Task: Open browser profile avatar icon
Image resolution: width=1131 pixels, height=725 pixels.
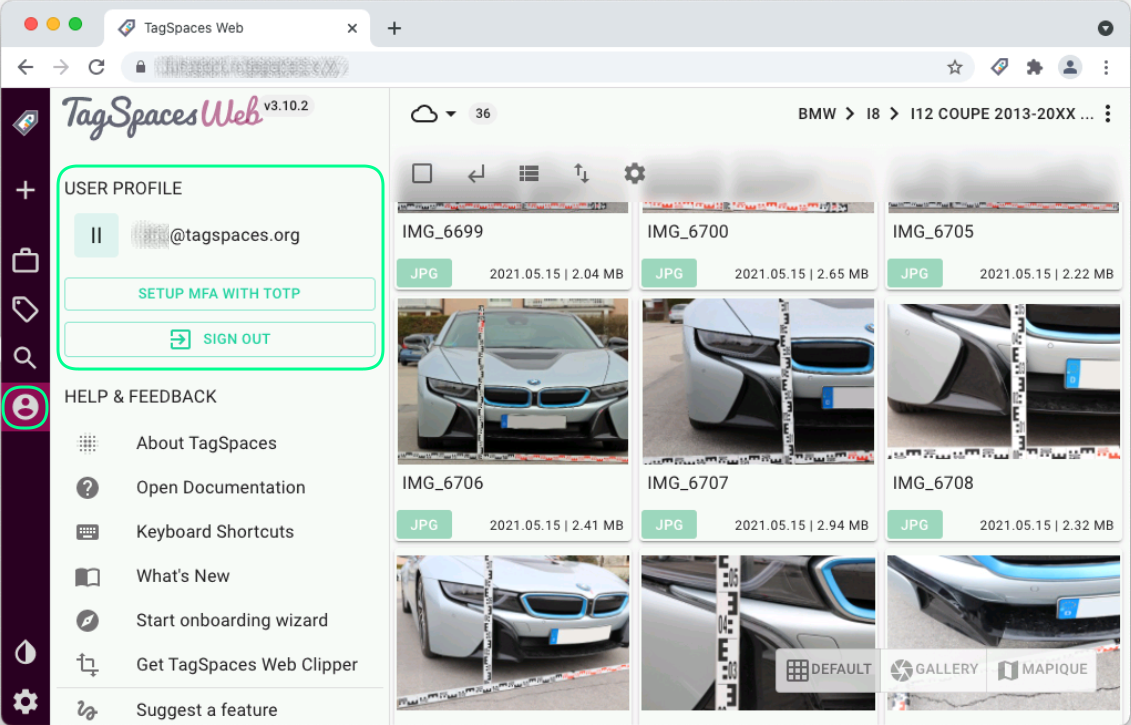Action: point(1070,67)
